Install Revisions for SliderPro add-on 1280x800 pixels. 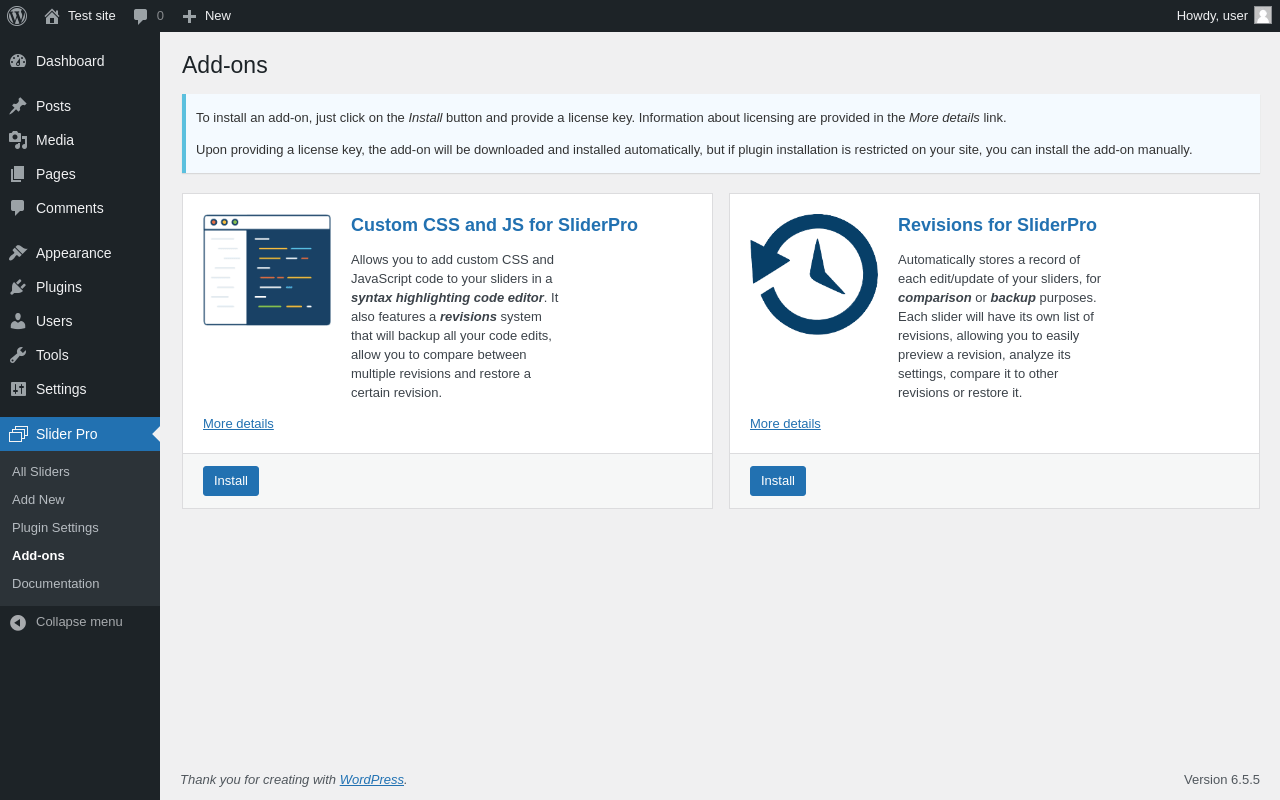coord(778,481)
